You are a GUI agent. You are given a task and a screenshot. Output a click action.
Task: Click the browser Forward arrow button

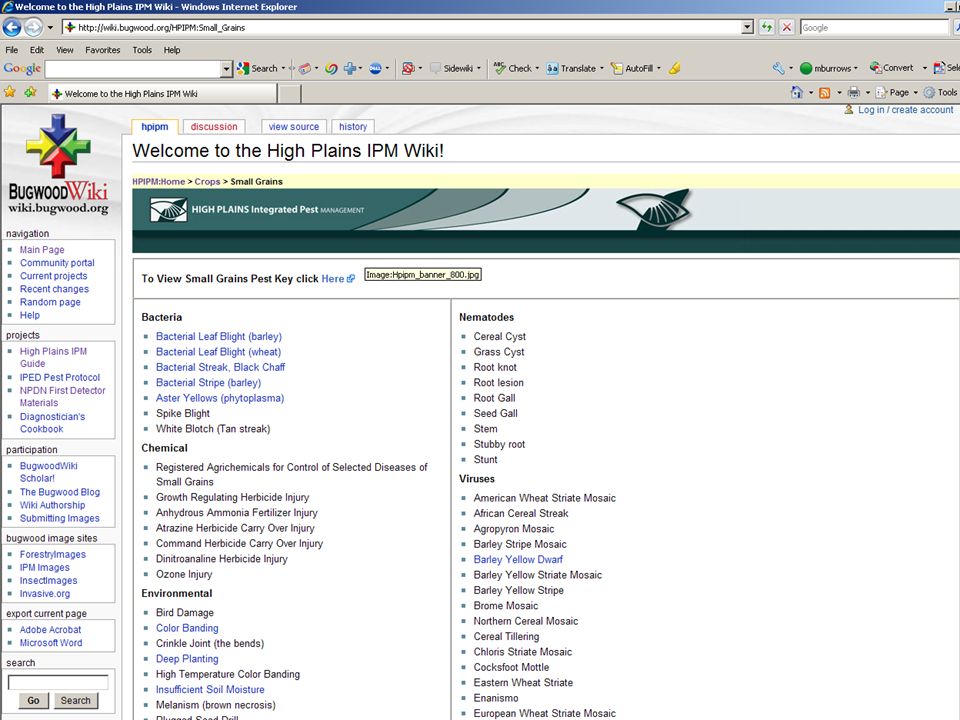click(x=34, y=28)
